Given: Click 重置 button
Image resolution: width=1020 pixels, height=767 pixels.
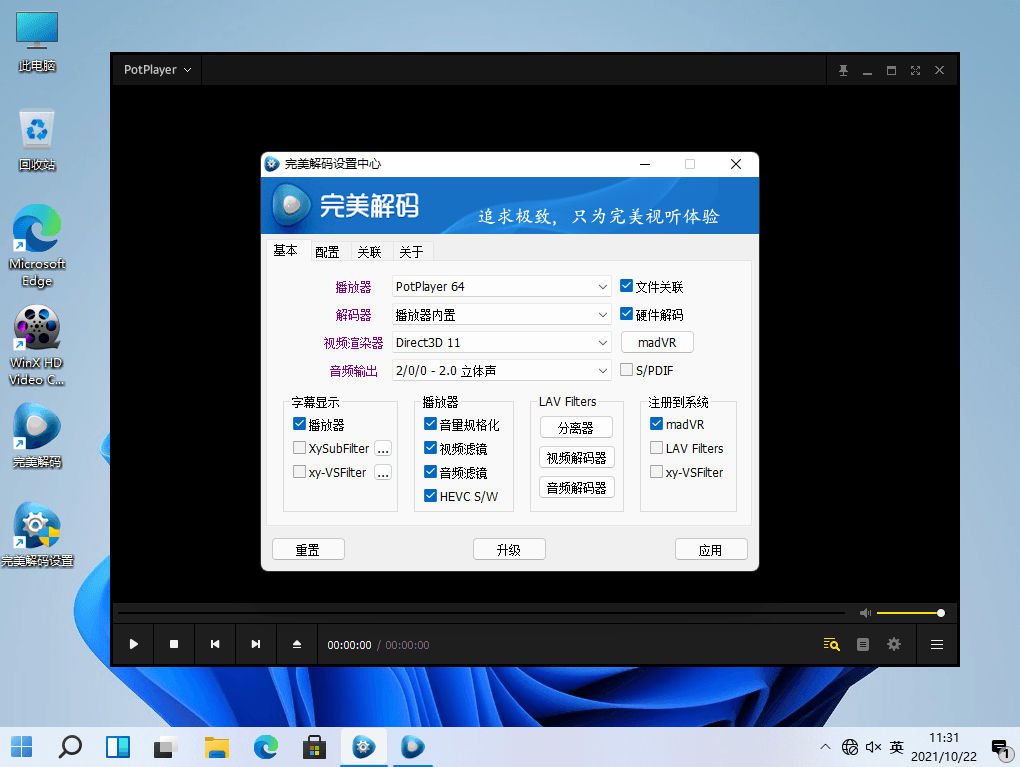Looking at the screenshot, I should [x=308, y=550].
